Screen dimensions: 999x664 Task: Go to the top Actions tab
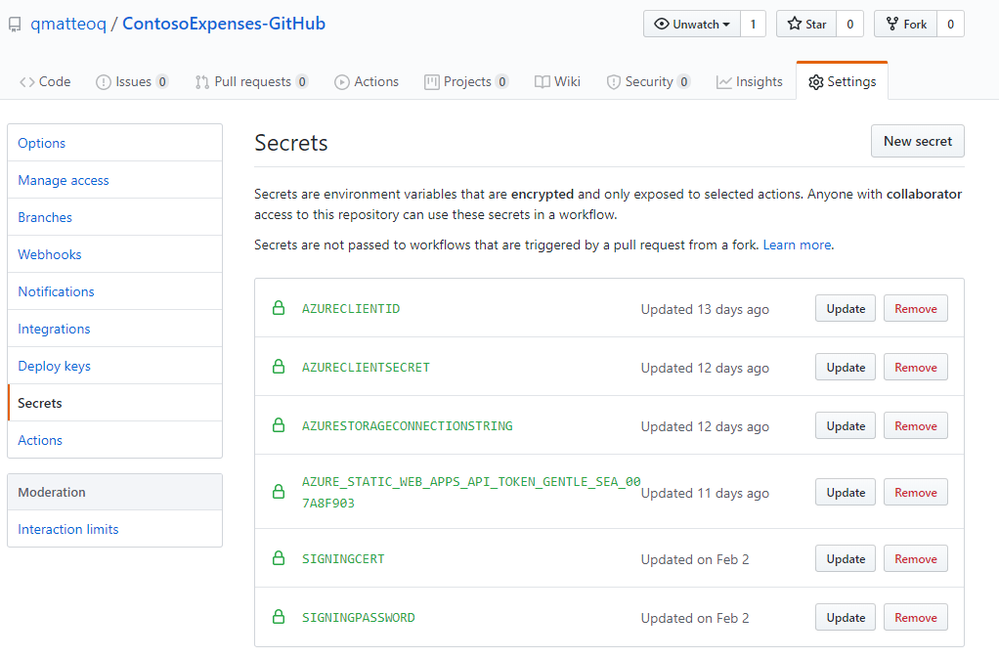(366, 82)
